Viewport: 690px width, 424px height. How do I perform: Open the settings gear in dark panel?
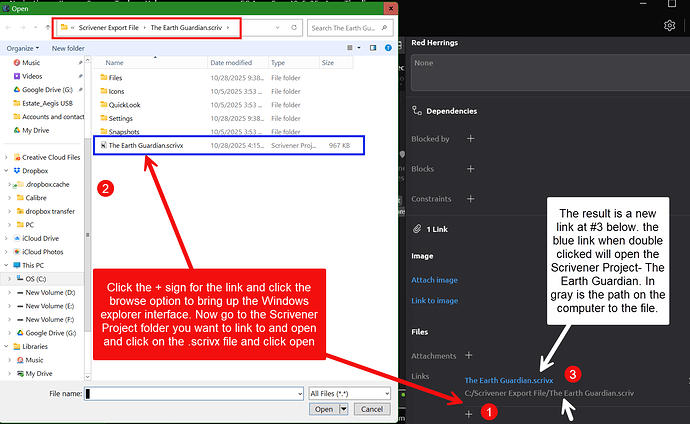pos(669,24)
